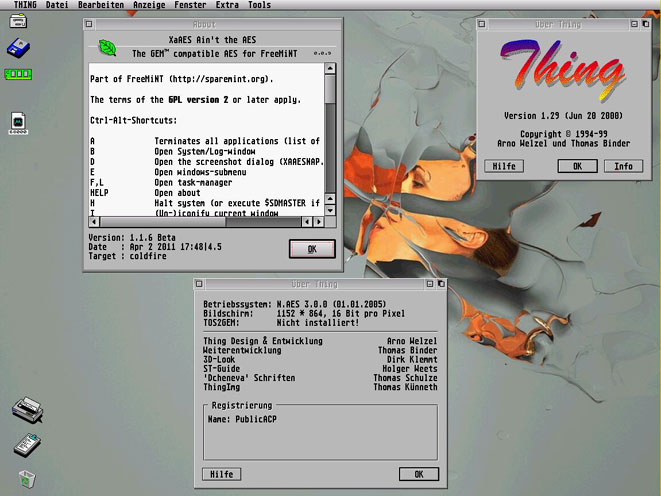661x496 pixels.
Task: Click the colorful Thing logo graphic
Action: pyautogui.click(x=563, y=70)
